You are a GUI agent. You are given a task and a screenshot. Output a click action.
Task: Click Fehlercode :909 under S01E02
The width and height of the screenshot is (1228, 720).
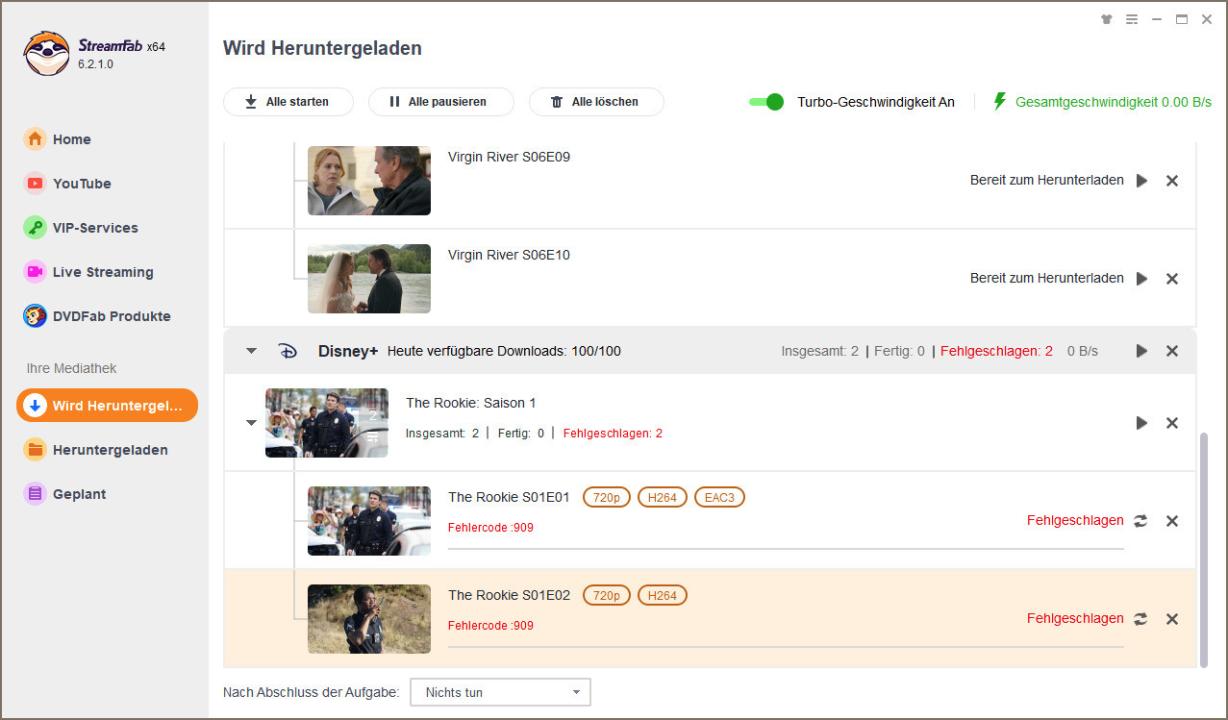[491, 625]
